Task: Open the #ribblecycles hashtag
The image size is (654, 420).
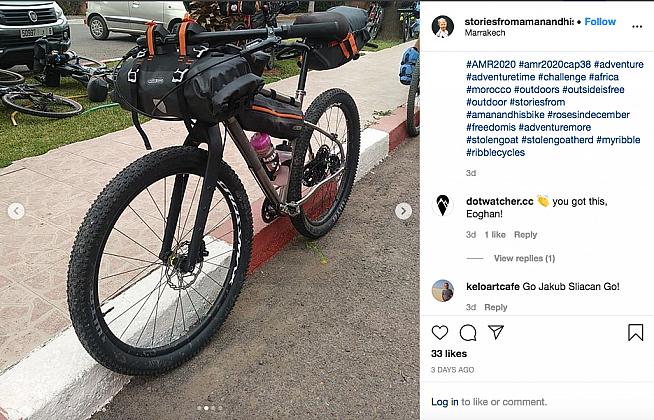Action: coord(496,153)
